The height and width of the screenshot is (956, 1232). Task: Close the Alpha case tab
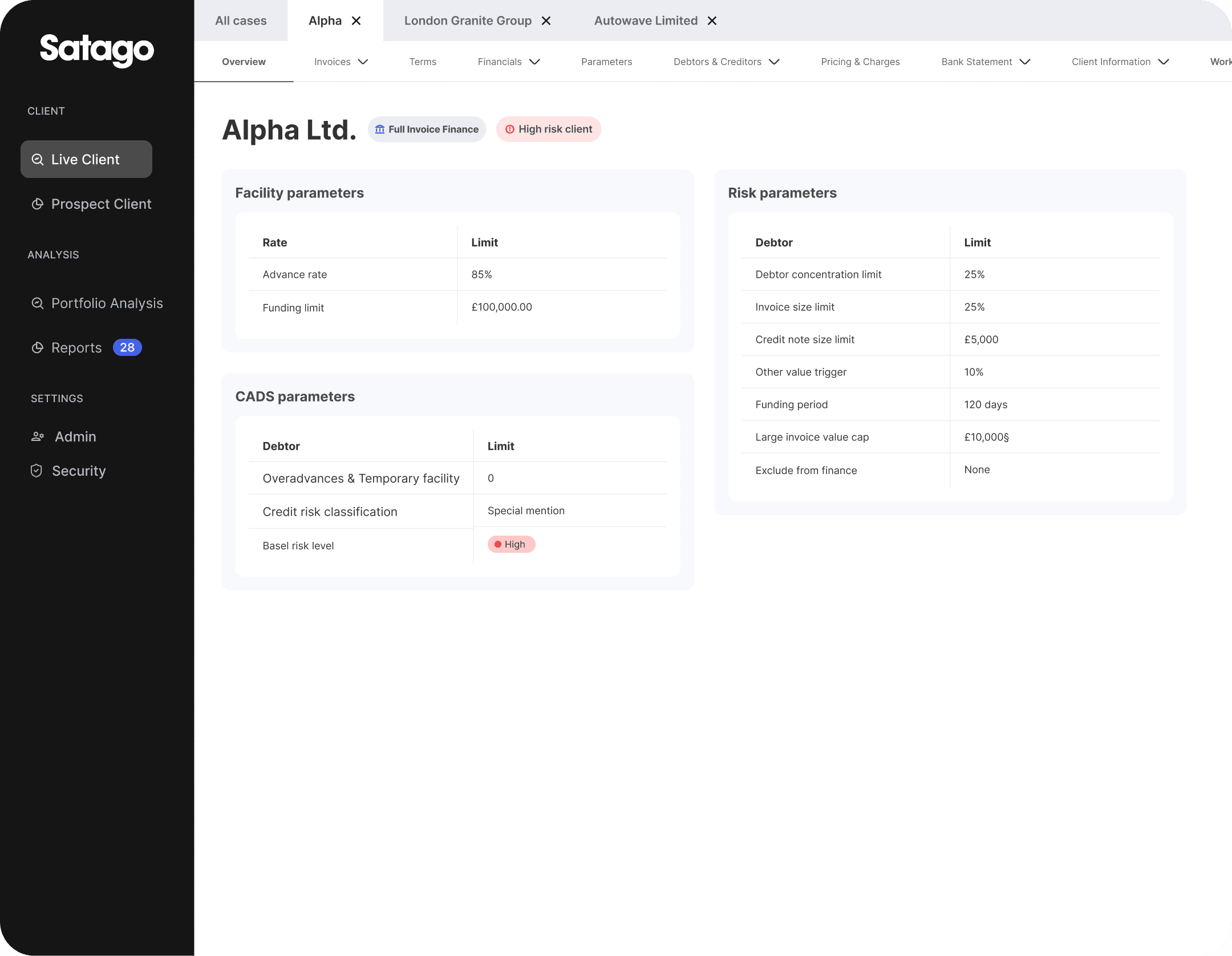click(x=356, y=21)
